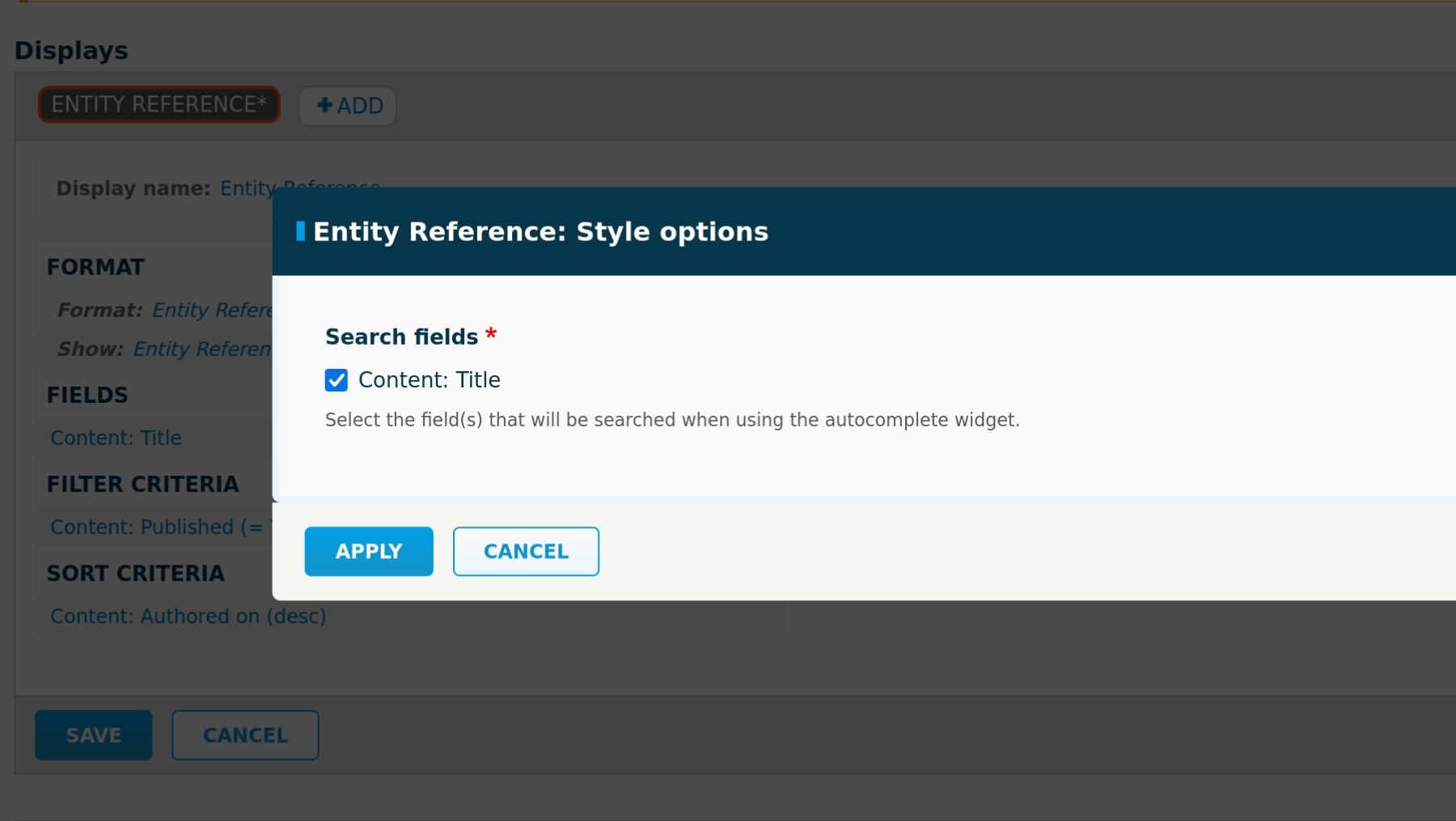This screenshot has width=1456, height=821.
Task: Click the SORT CRITERIA section heading
Action: coord(135,573)
